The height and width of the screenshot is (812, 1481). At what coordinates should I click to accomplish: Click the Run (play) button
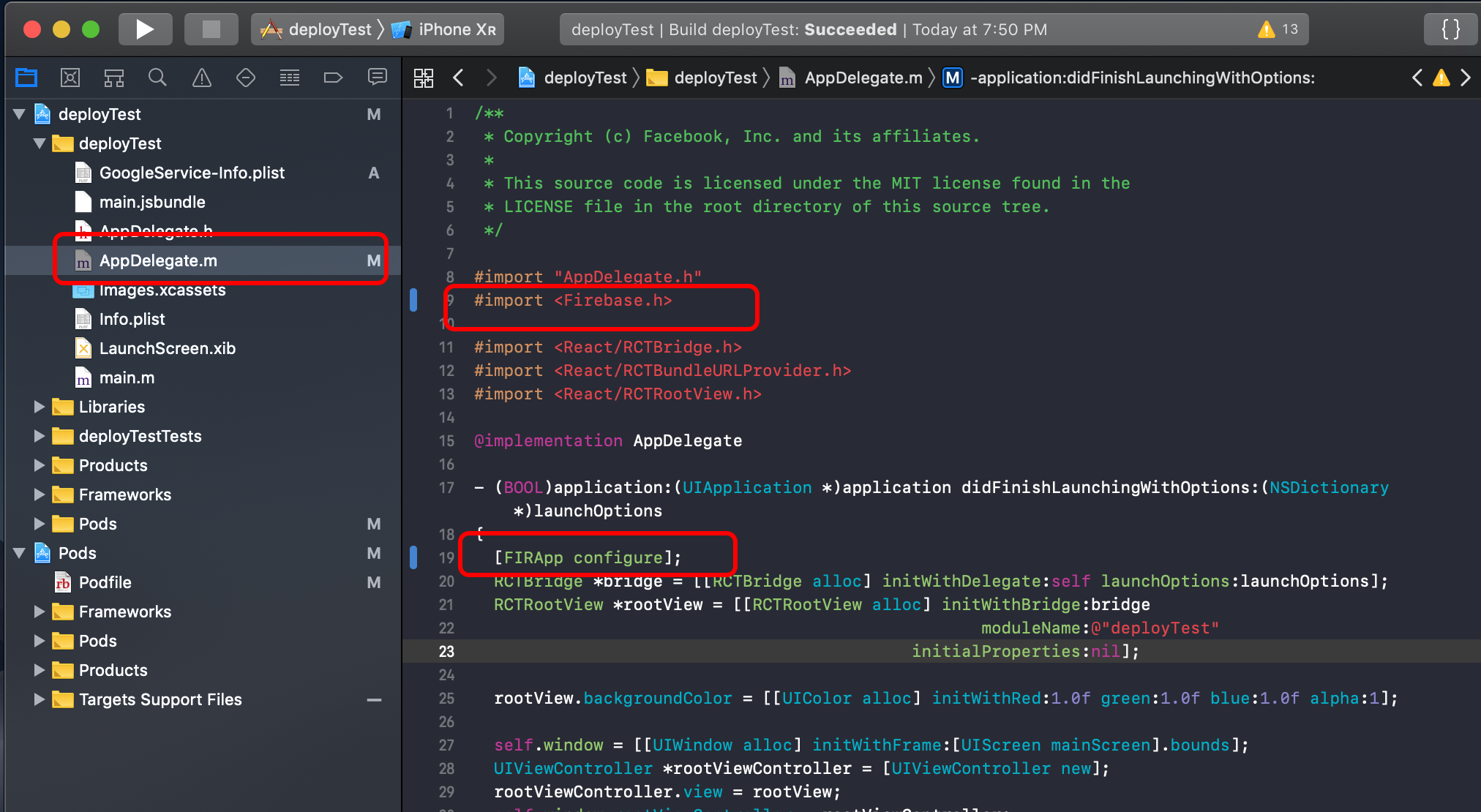144,29
